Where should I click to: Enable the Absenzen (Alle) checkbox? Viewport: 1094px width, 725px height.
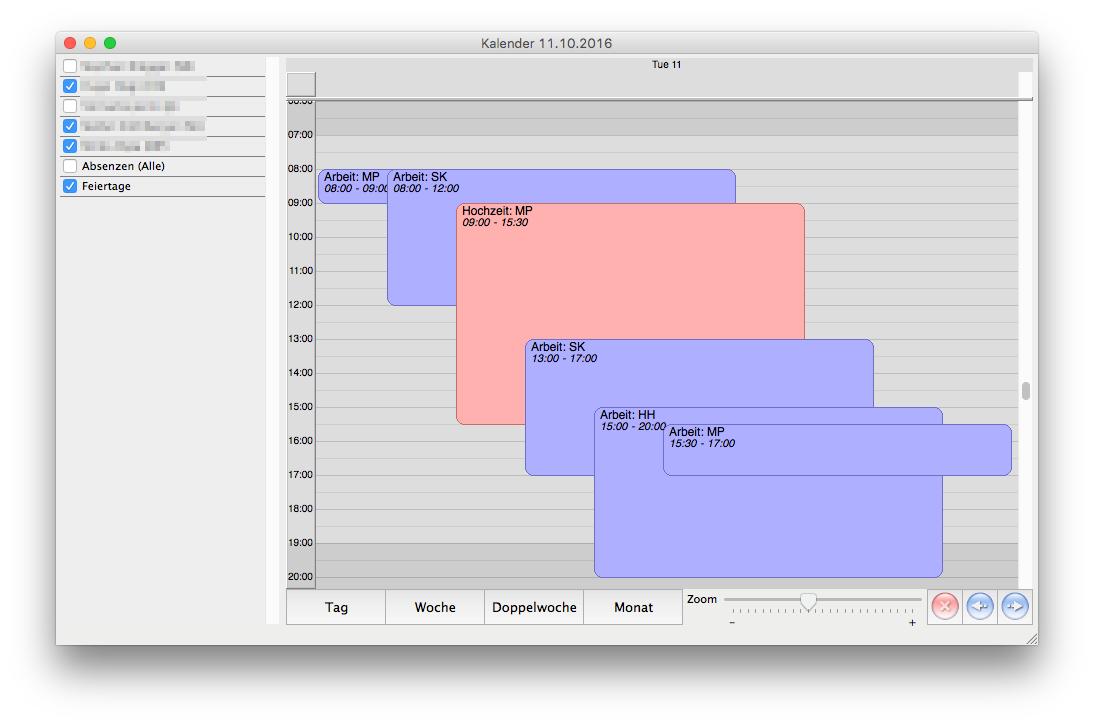(x=70, y=166)
